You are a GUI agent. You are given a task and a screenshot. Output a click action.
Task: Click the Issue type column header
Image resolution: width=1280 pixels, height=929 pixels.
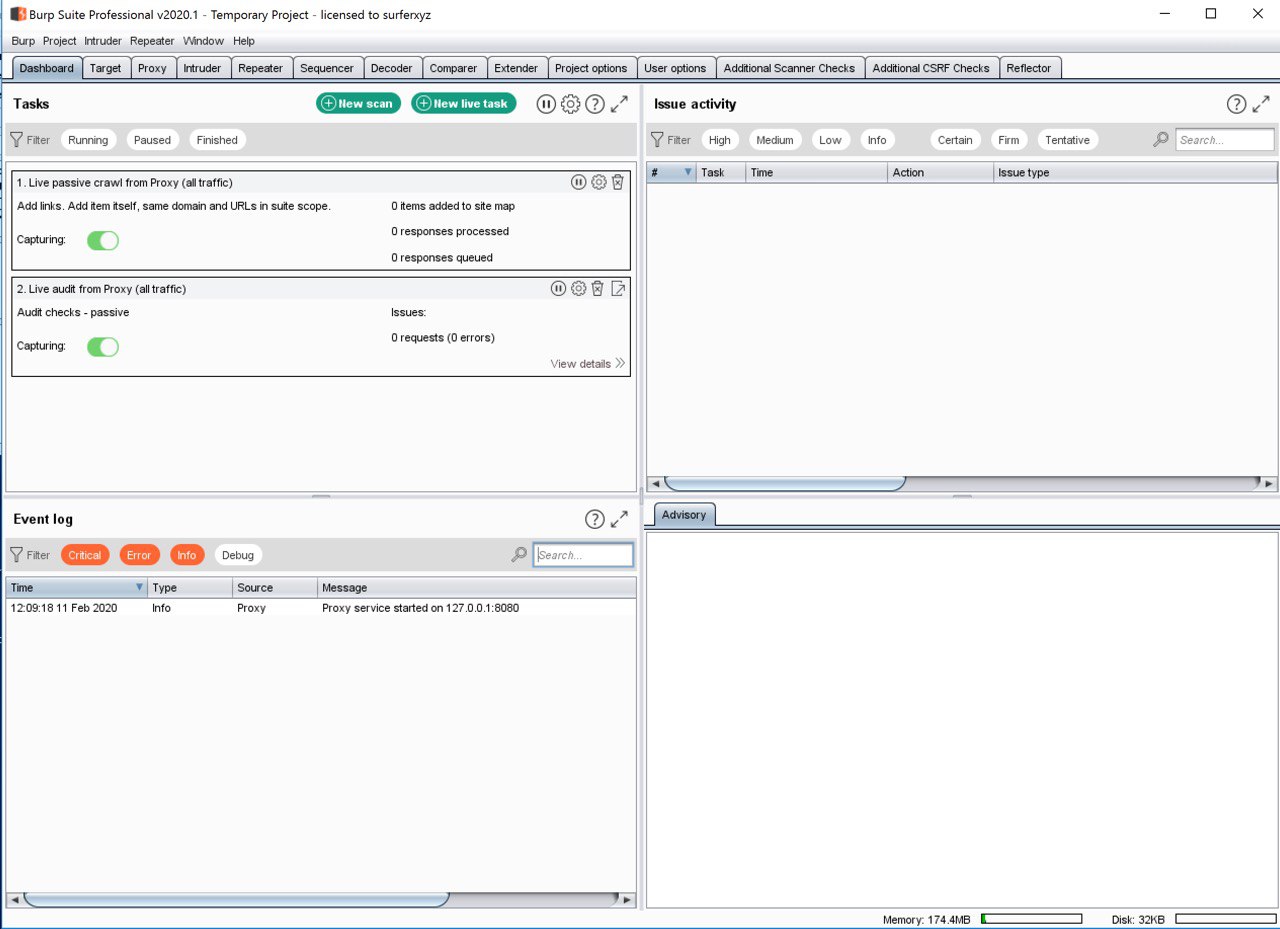tap(1135, 172)
